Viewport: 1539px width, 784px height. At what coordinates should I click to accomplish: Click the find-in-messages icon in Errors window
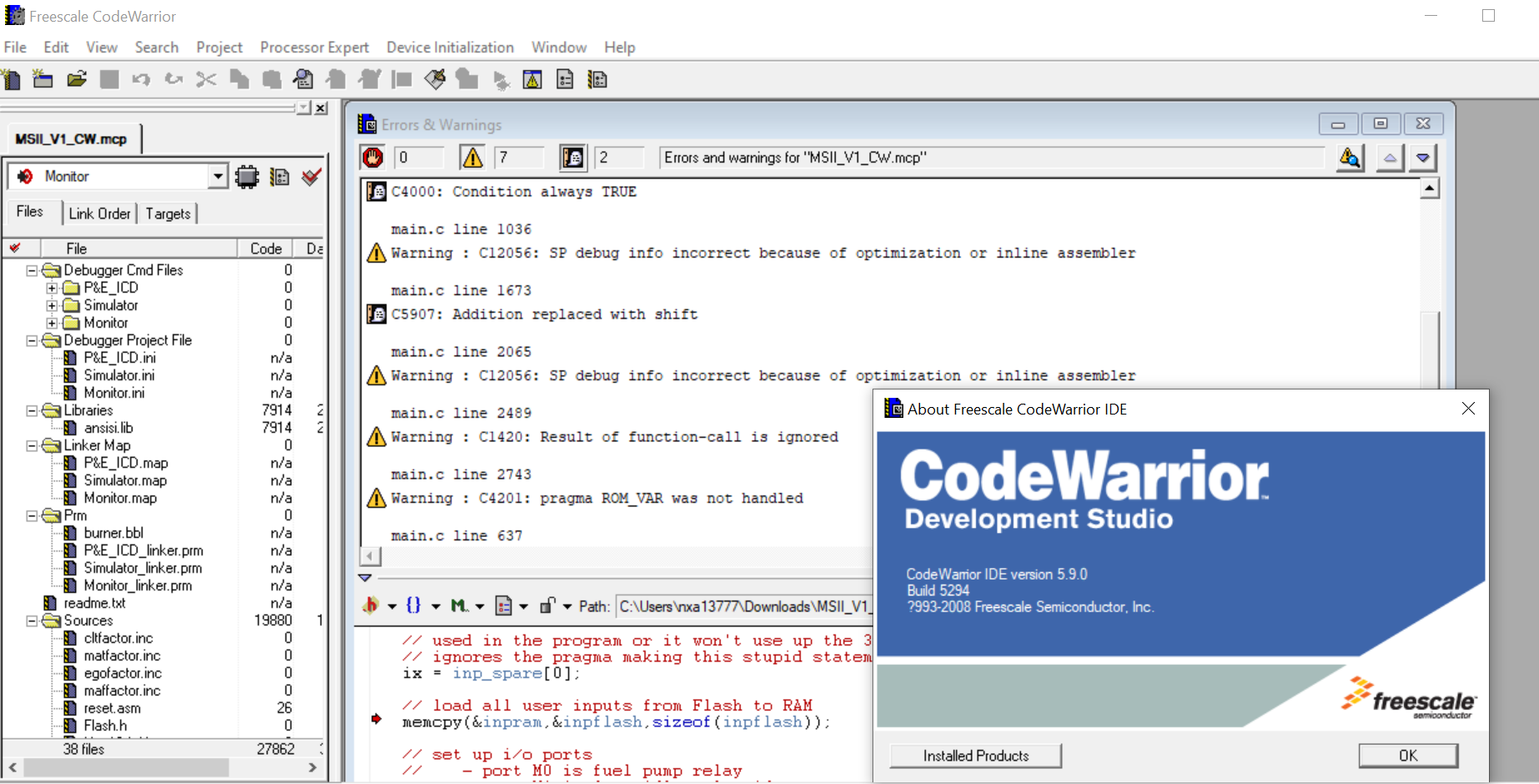[1350, 158]
